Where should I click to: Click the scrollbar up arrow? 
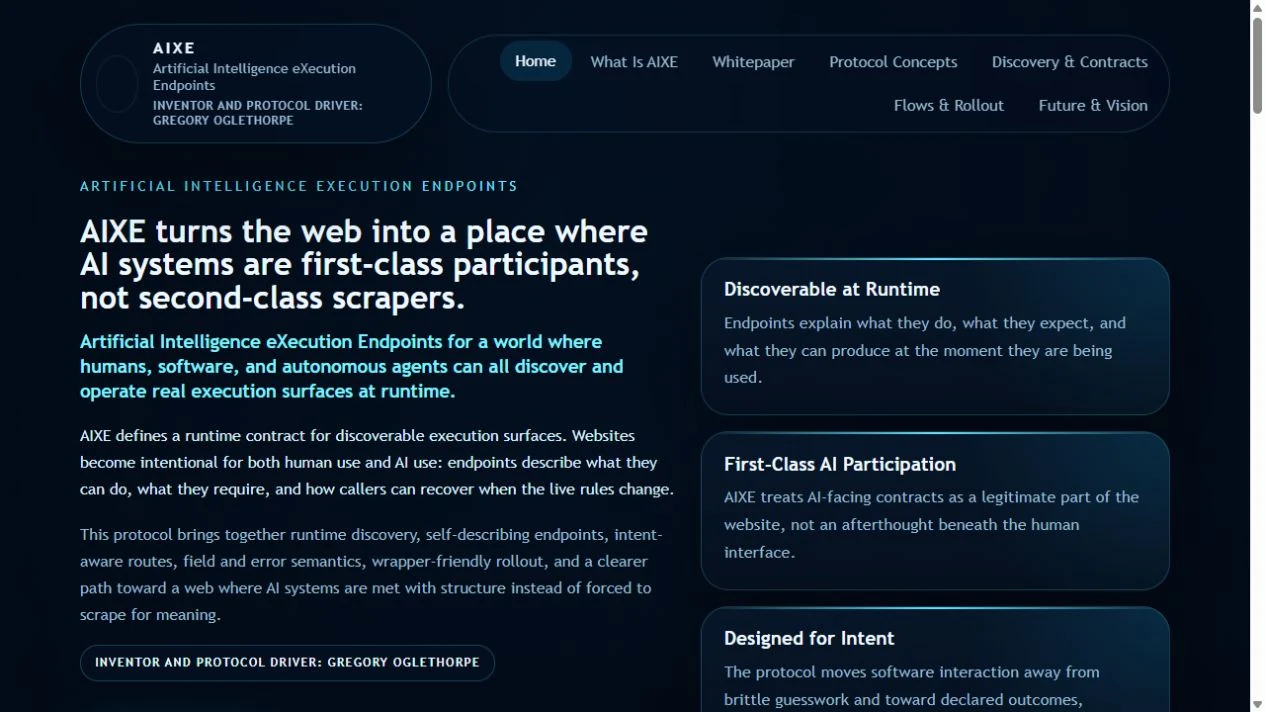click(1257, 8)
